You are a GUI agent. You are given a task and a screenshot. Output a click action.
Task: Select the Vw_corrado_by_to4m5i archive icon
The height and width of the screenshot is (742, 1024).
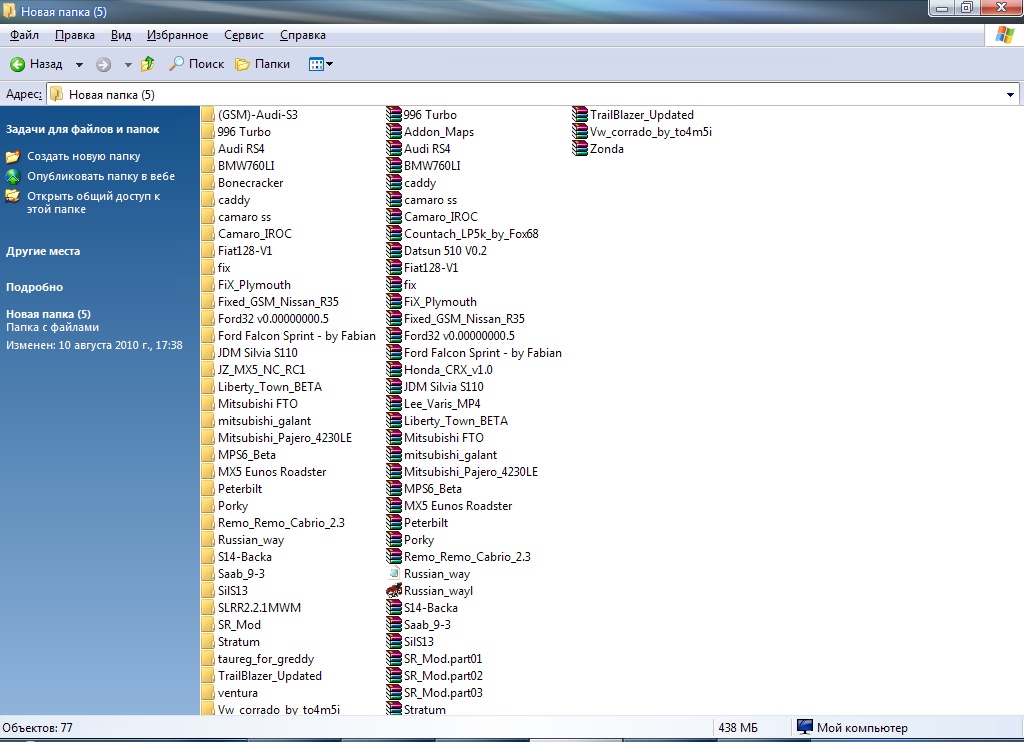(x=580, y=132)
